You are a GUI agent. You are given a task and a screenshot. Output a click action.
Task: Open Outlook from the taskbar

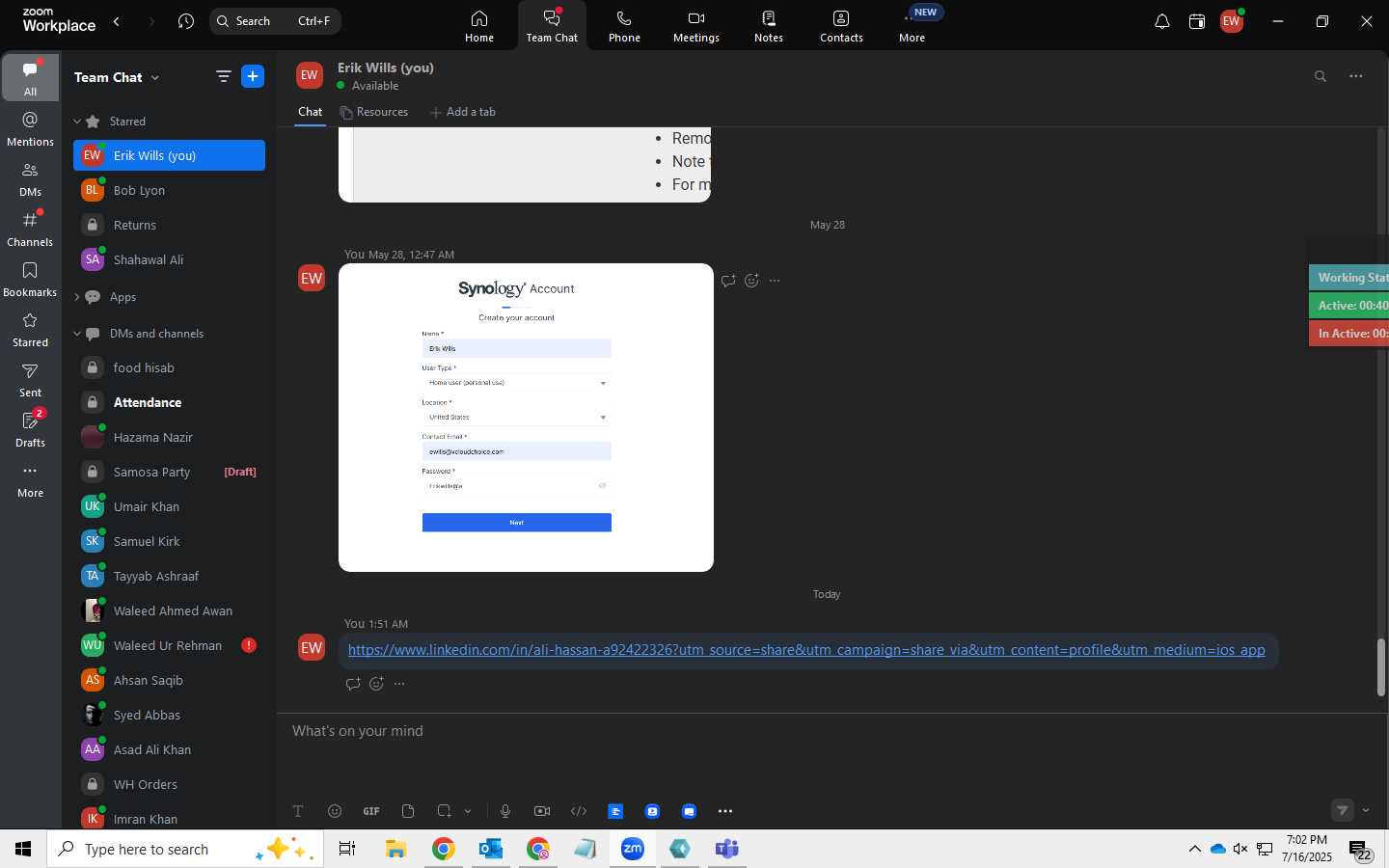491,849
